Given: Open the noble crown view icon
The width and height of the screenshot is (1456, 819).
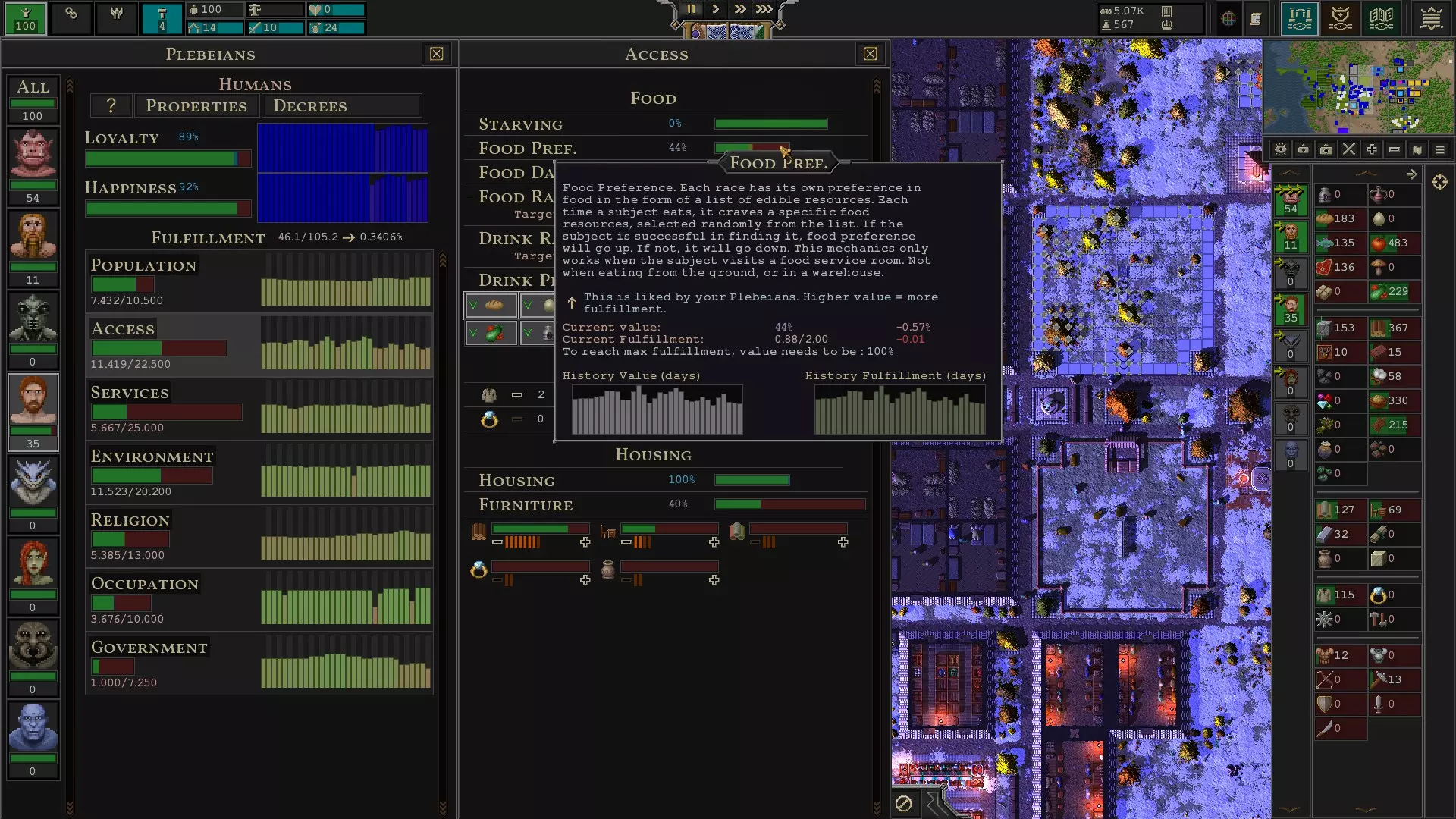Looking at the screenshot, I should 1341,18.
